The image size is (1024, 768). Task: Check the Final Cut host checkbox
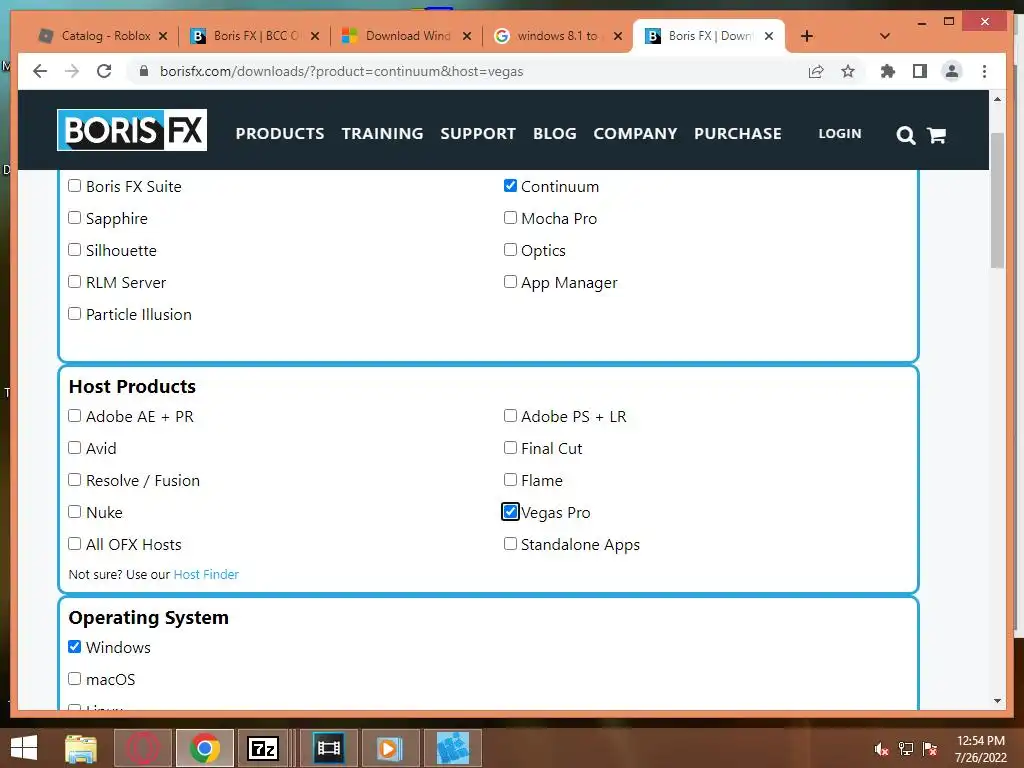(x=510, y=448)
